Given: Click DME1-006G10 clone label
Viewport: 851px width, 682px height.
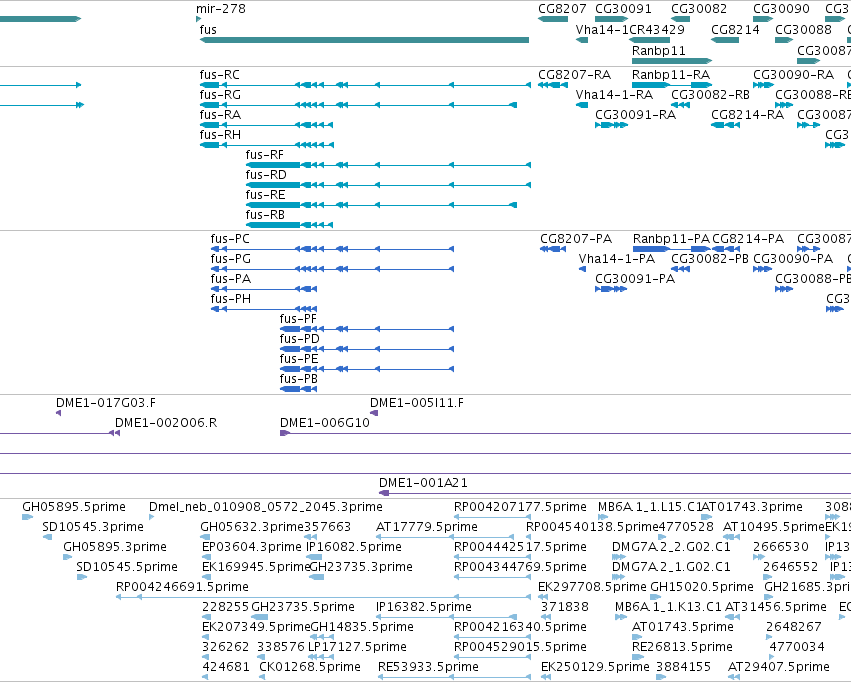Looking at the screenshot, I should coord(325,423).
